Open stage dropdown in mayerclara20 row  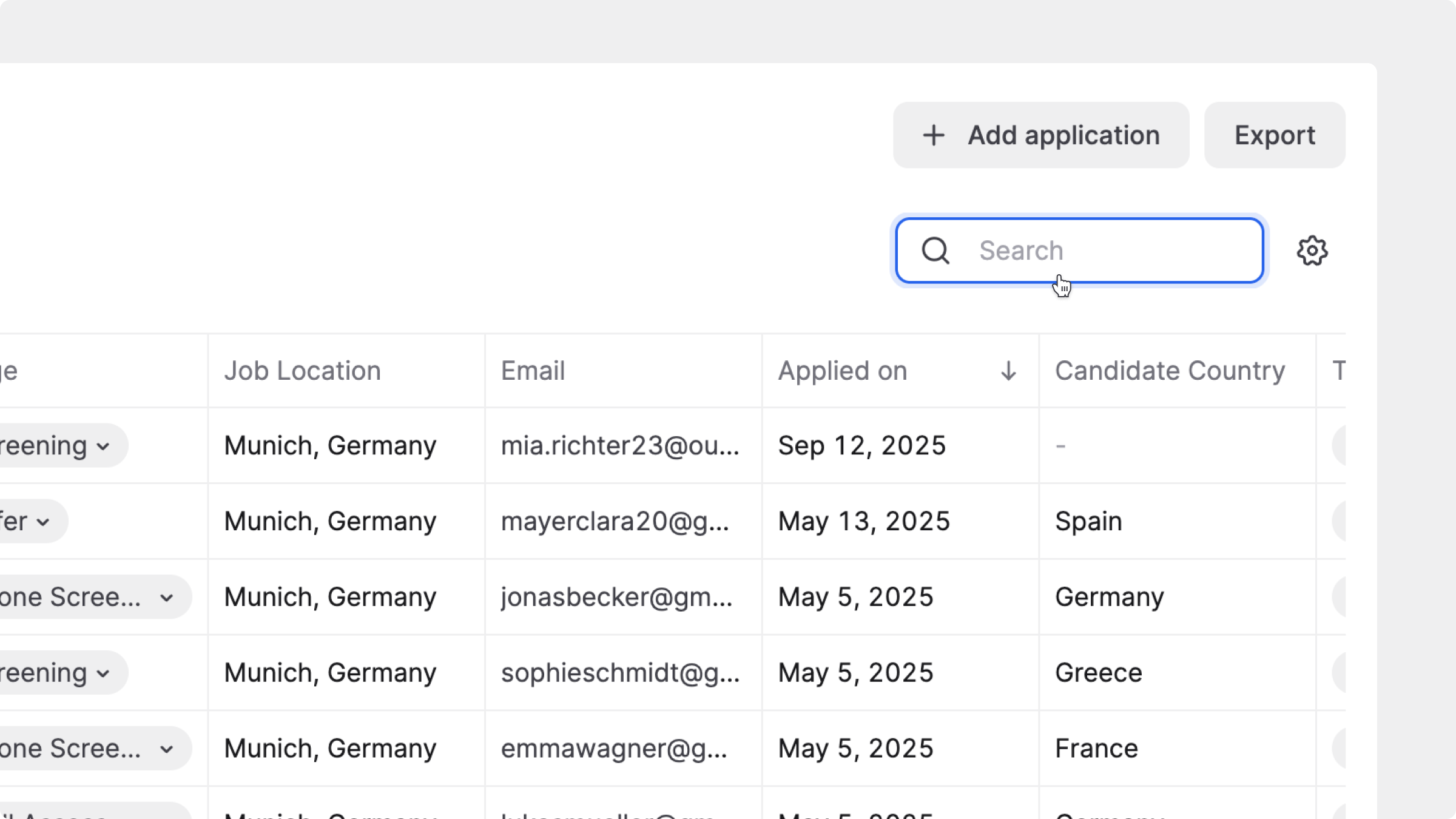click(x=42, y=522)
